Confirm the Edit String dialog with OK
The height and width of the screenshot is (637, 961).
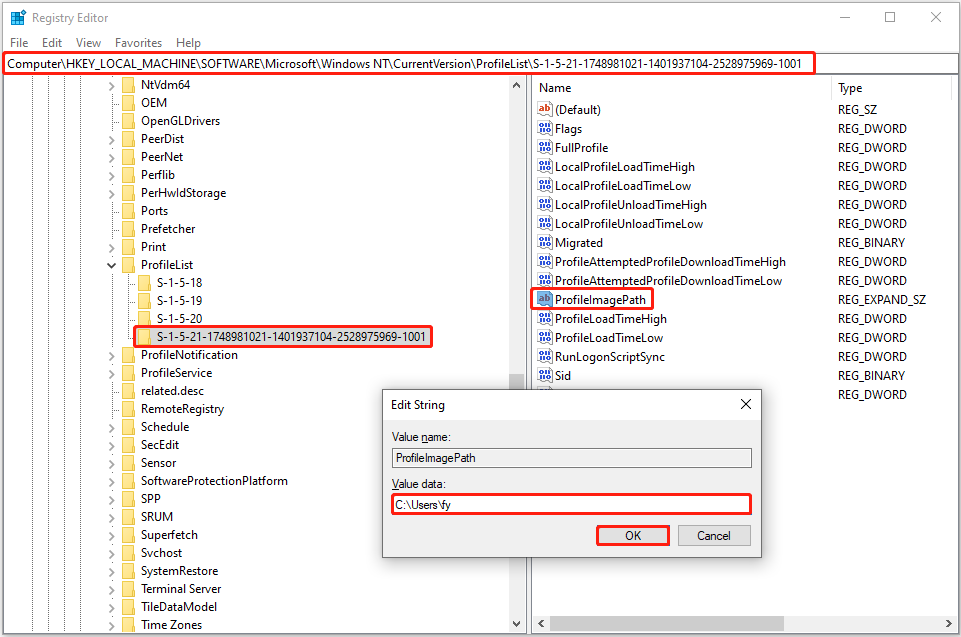tap(633, 536)
